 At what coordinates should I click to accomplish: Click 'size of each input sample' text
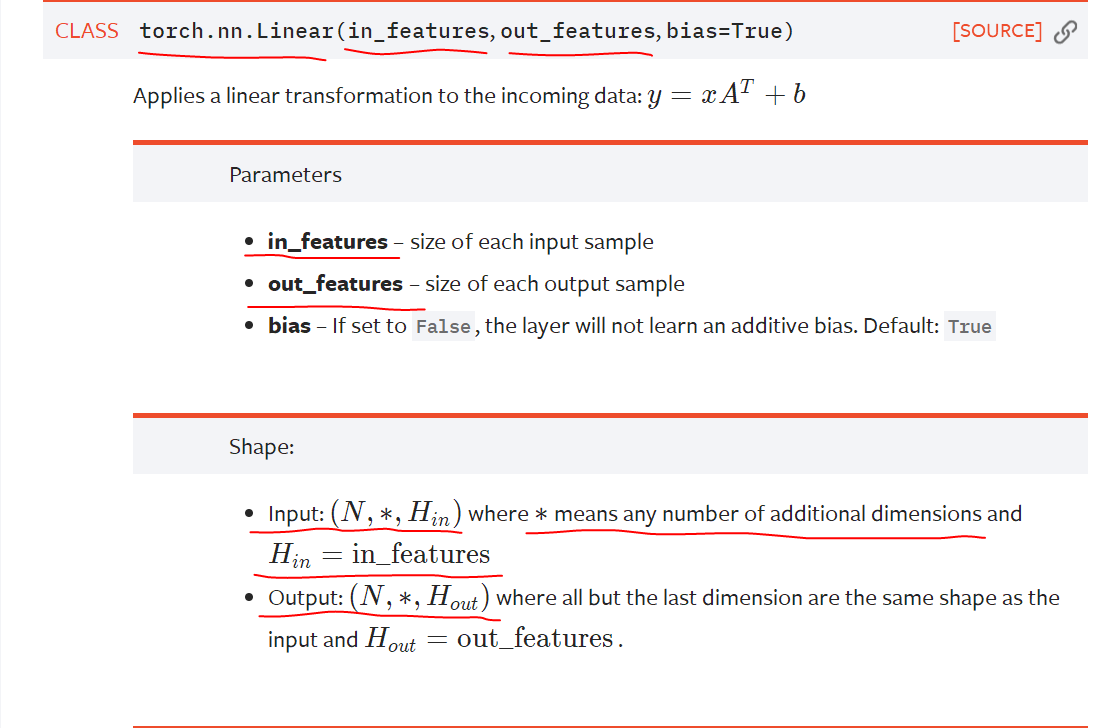tap(532, 242)
